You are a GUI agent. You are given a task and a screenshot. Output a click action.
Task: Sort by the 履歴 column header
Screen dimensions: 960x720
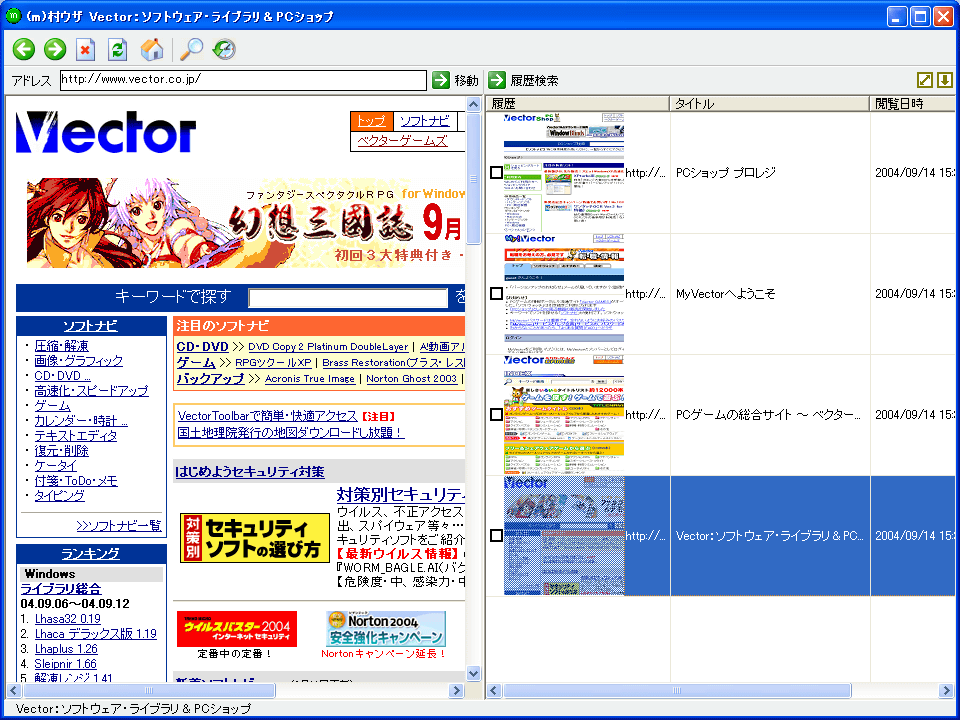[577, 103]
